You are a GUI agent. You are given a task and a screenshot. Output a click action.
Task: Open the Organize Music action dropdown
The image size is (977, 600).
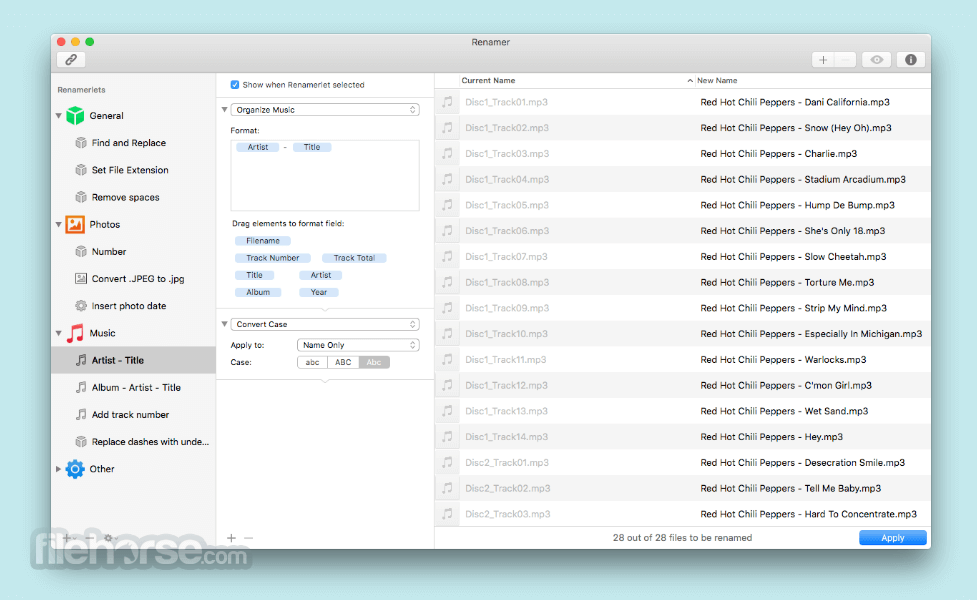point(325,110)
